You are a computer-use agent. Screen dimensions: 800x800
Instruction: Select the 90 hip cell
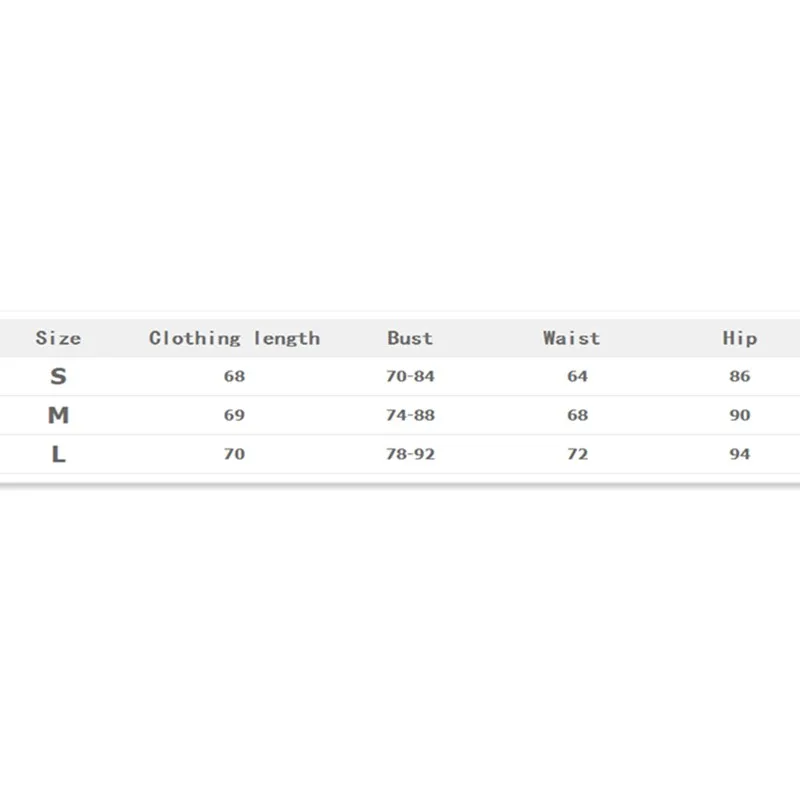tap(740, 416)
